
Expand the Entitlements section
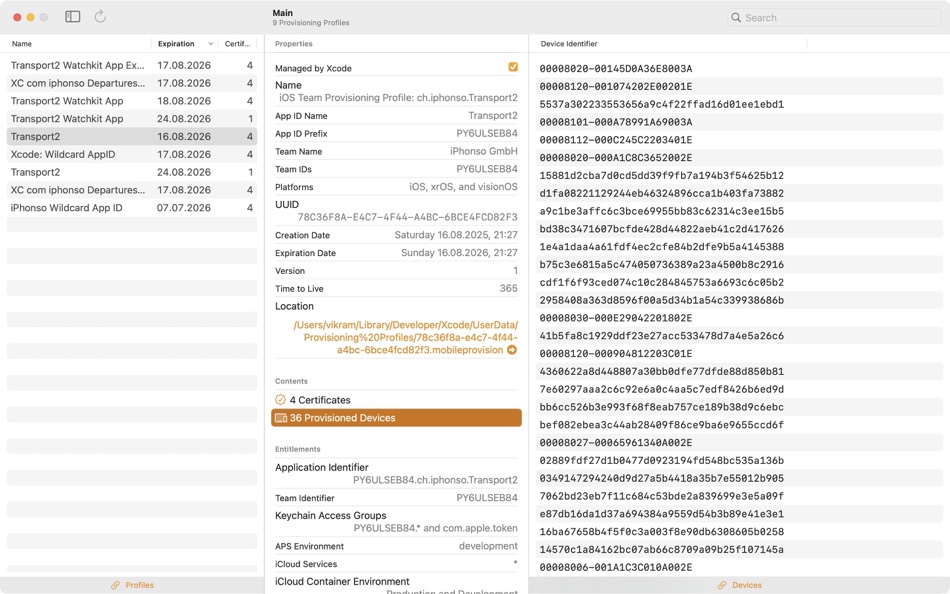[296, 447]
